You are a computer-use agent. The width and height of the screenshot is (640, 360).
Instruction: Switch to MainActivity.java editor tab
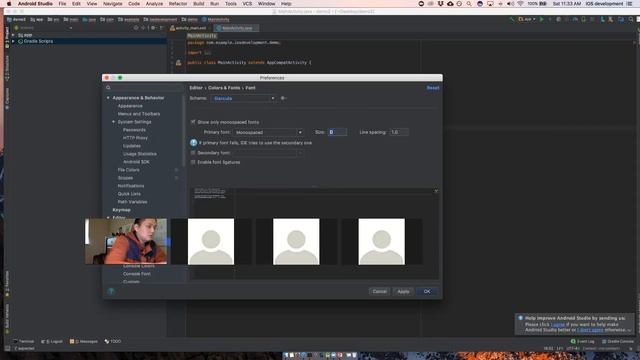point(235,28)
